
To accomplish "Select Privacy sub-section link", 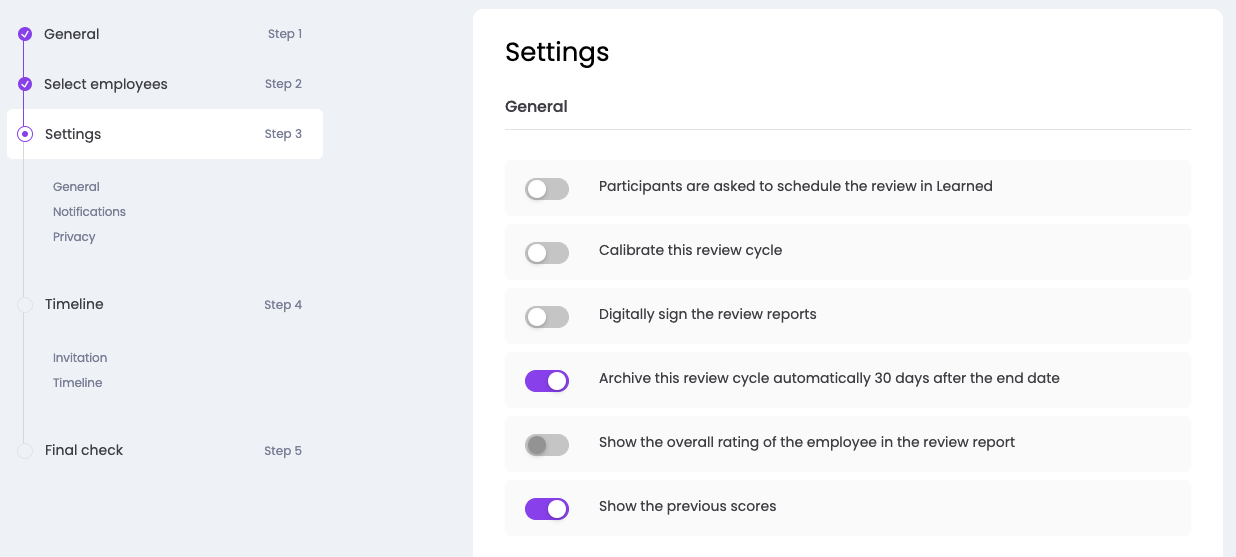I will coord(74,237).
